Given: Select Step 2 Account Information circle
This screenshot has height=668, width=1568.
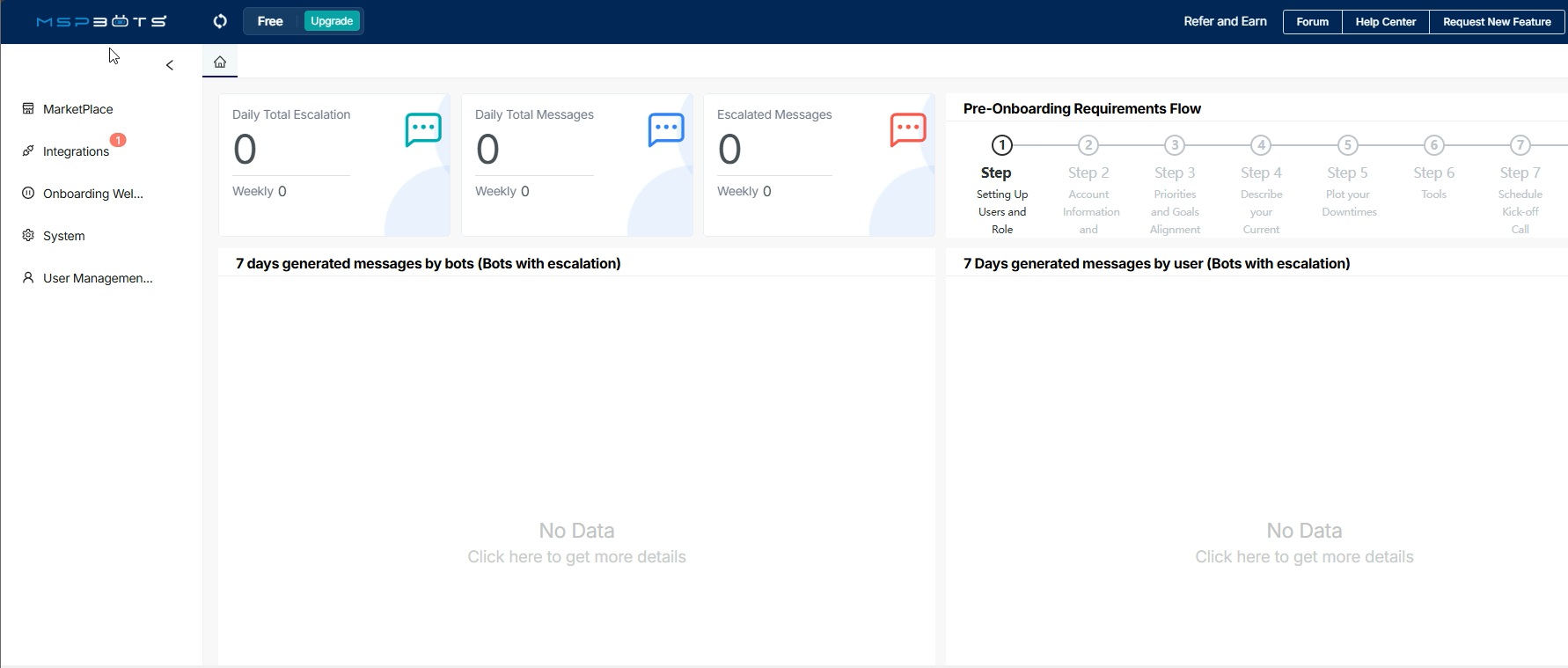Looking at the screenshot, I should 1088,145.
